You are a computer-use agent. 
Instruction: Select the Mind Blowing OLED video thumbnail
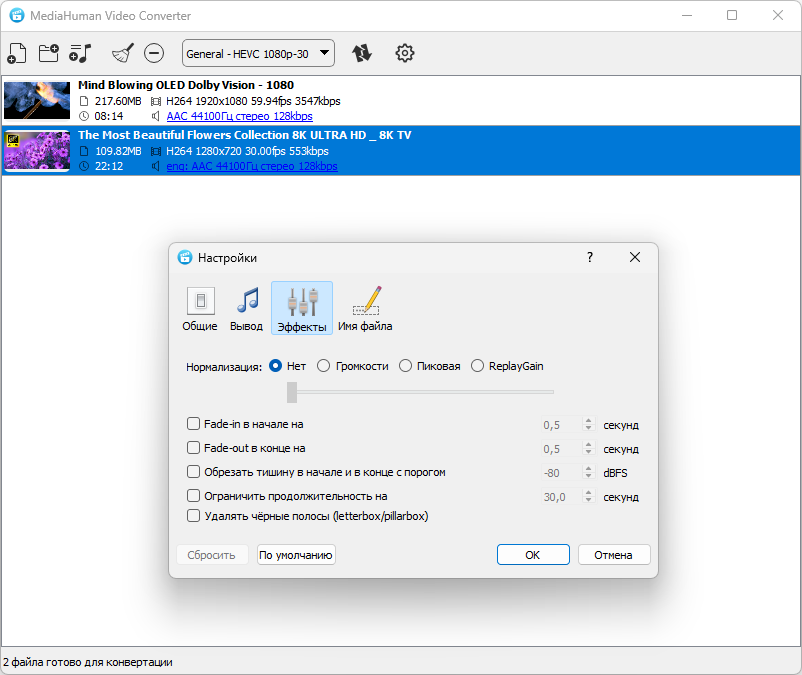coord(37,100)
